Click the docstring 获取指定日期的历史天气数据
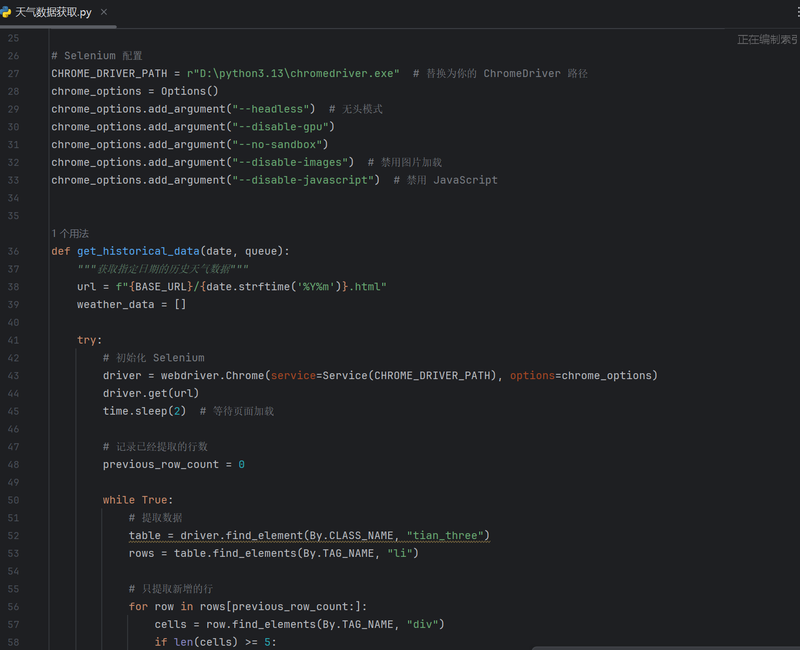This screenshot has height=650, width=800. click(163, 269)
